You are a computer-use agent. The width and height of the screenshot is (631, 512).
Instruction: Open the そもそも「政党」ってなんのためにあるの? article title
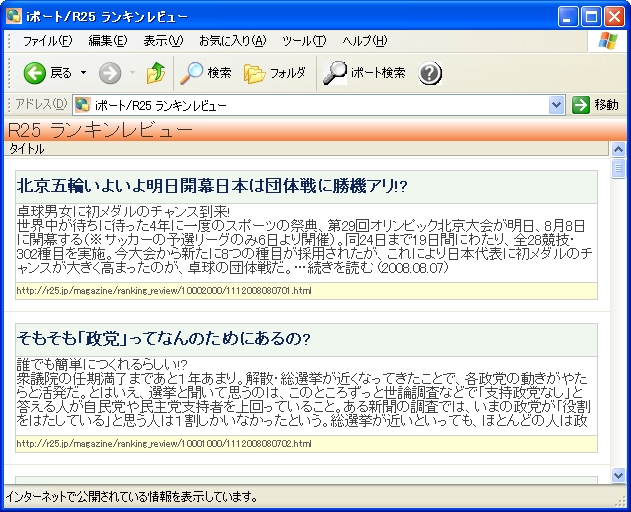tap(163, 339)
